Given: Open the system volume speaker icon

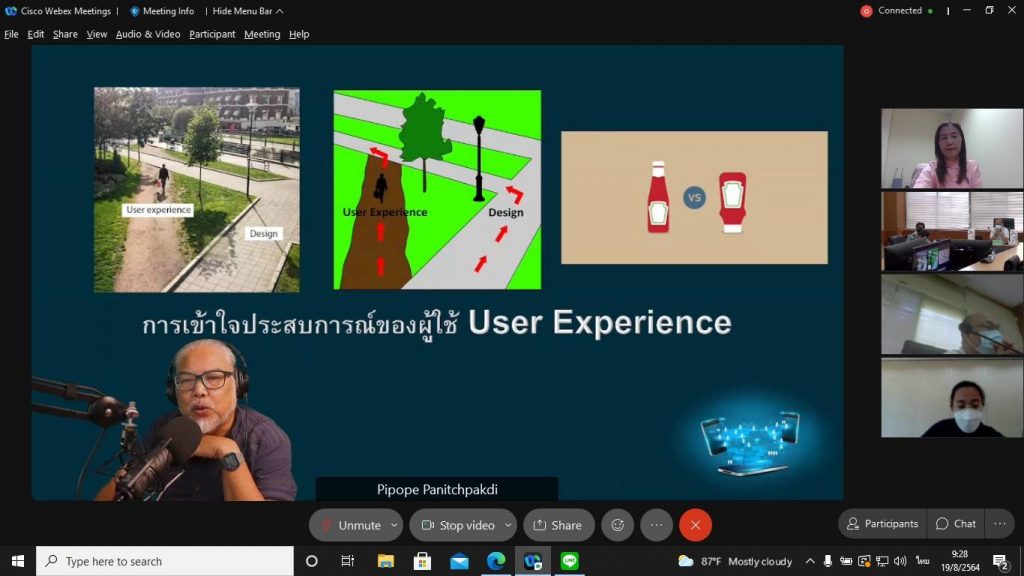Looking at the screenshot, I should point(899,561).
